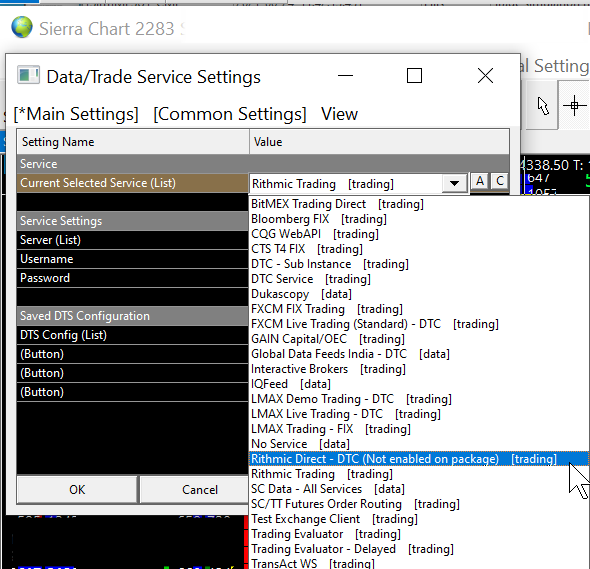Viewport: 590px width, 569px height.
Task: Choose GAIN Capital/OEC option
Action: click(x=419, y=339)
